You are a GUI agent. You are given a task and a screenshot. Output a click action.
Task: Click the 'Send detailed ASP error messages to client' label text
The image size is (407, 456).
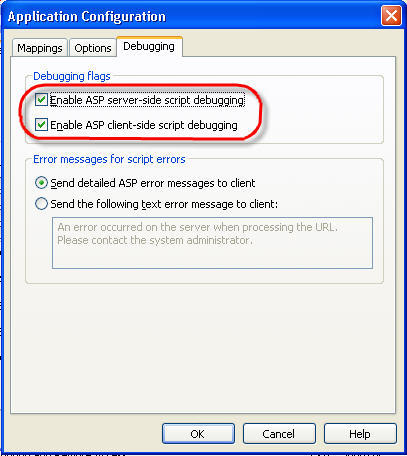pos(153,183)
